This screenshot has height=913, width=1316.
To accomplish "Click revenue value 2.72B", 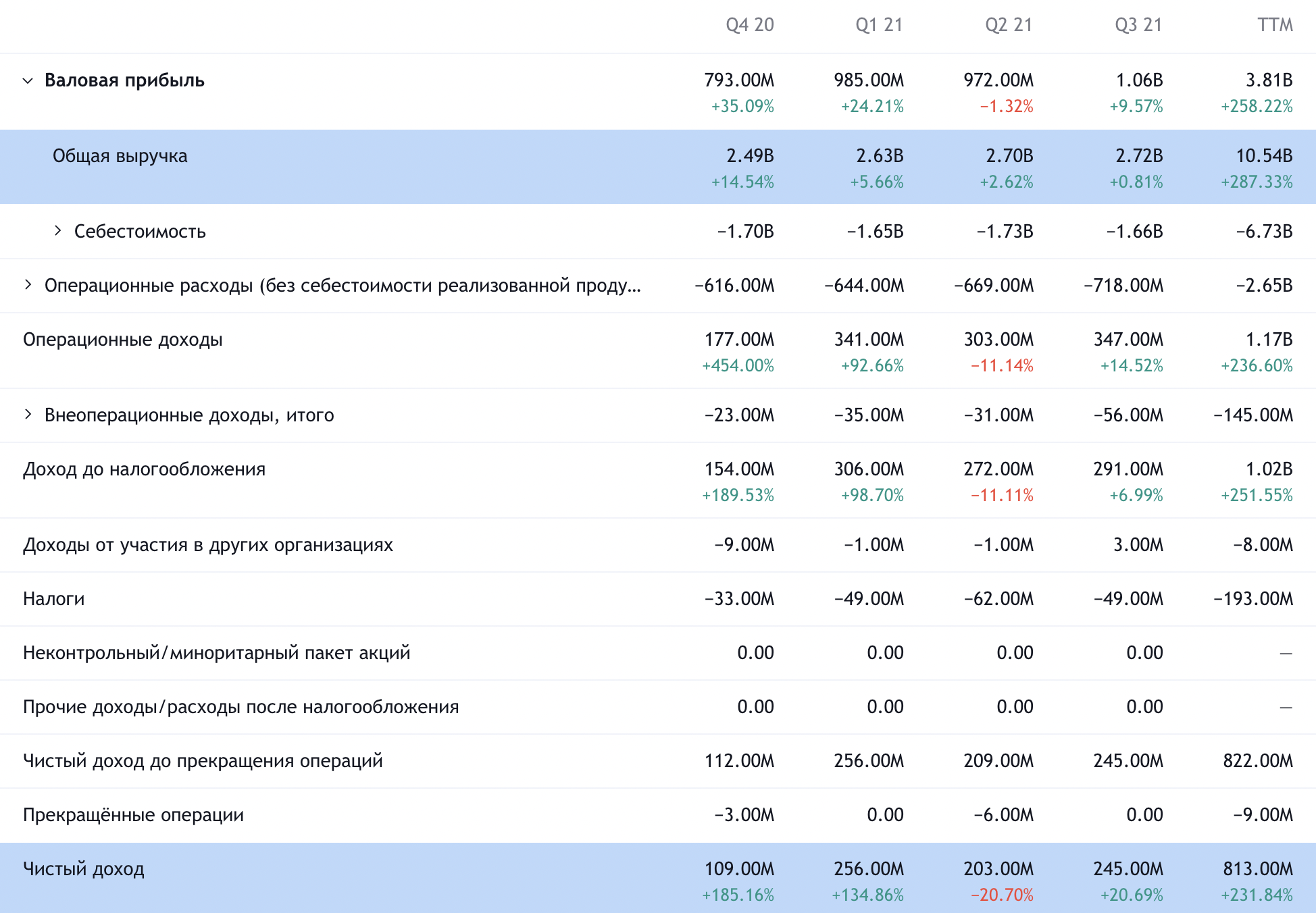I will [1139, 156].
